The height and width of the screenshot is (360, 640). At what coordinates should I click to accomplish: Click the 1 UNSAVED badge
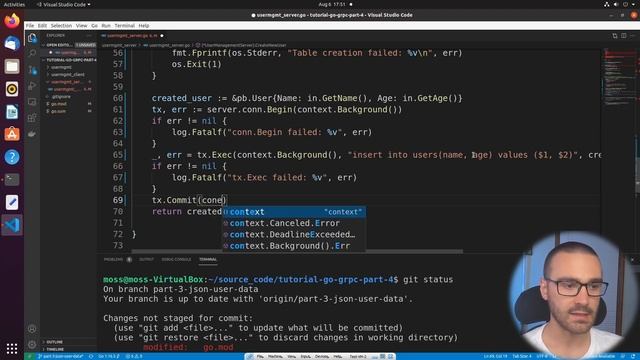point(85,44)
